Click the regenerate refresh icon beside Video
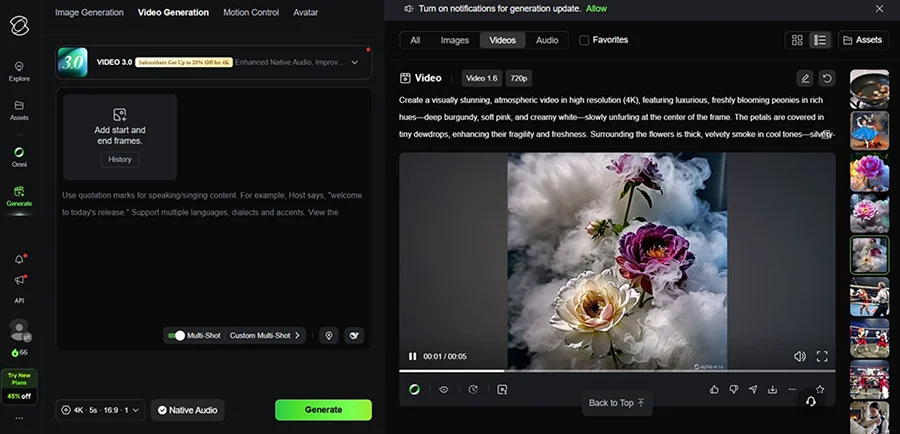 (x=827, y=78)
